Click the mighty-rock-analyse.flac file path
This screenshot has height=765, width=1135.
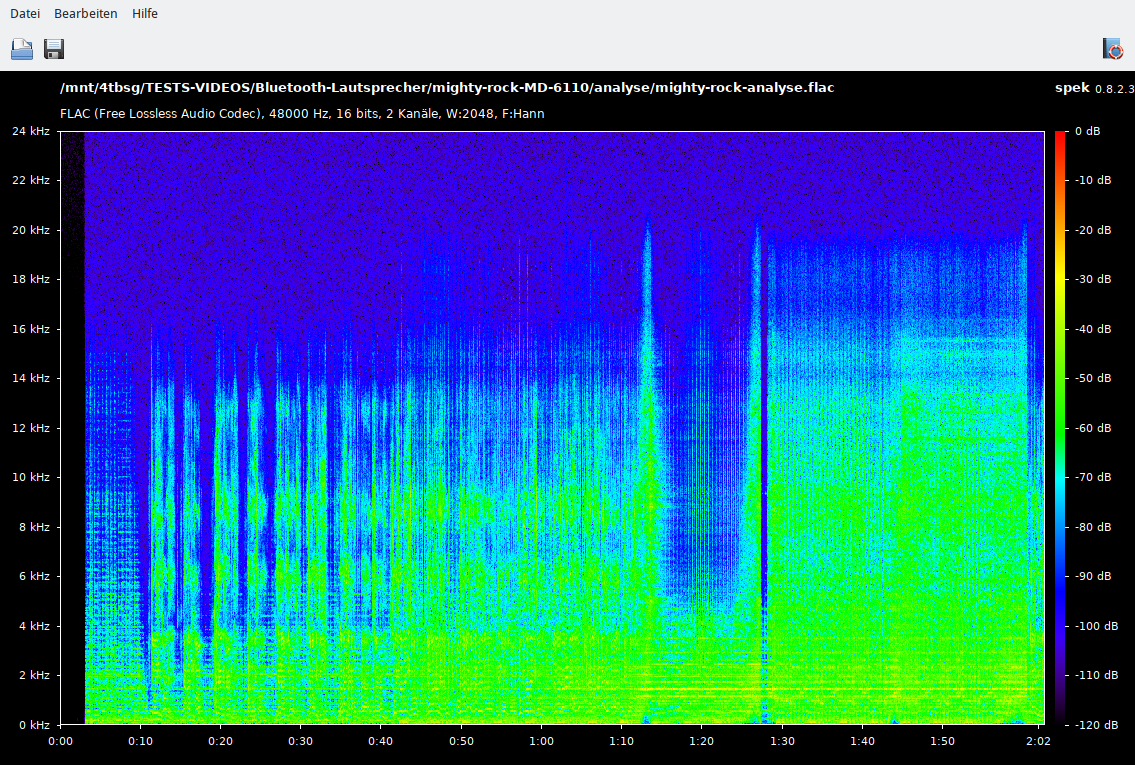(447, 88)
